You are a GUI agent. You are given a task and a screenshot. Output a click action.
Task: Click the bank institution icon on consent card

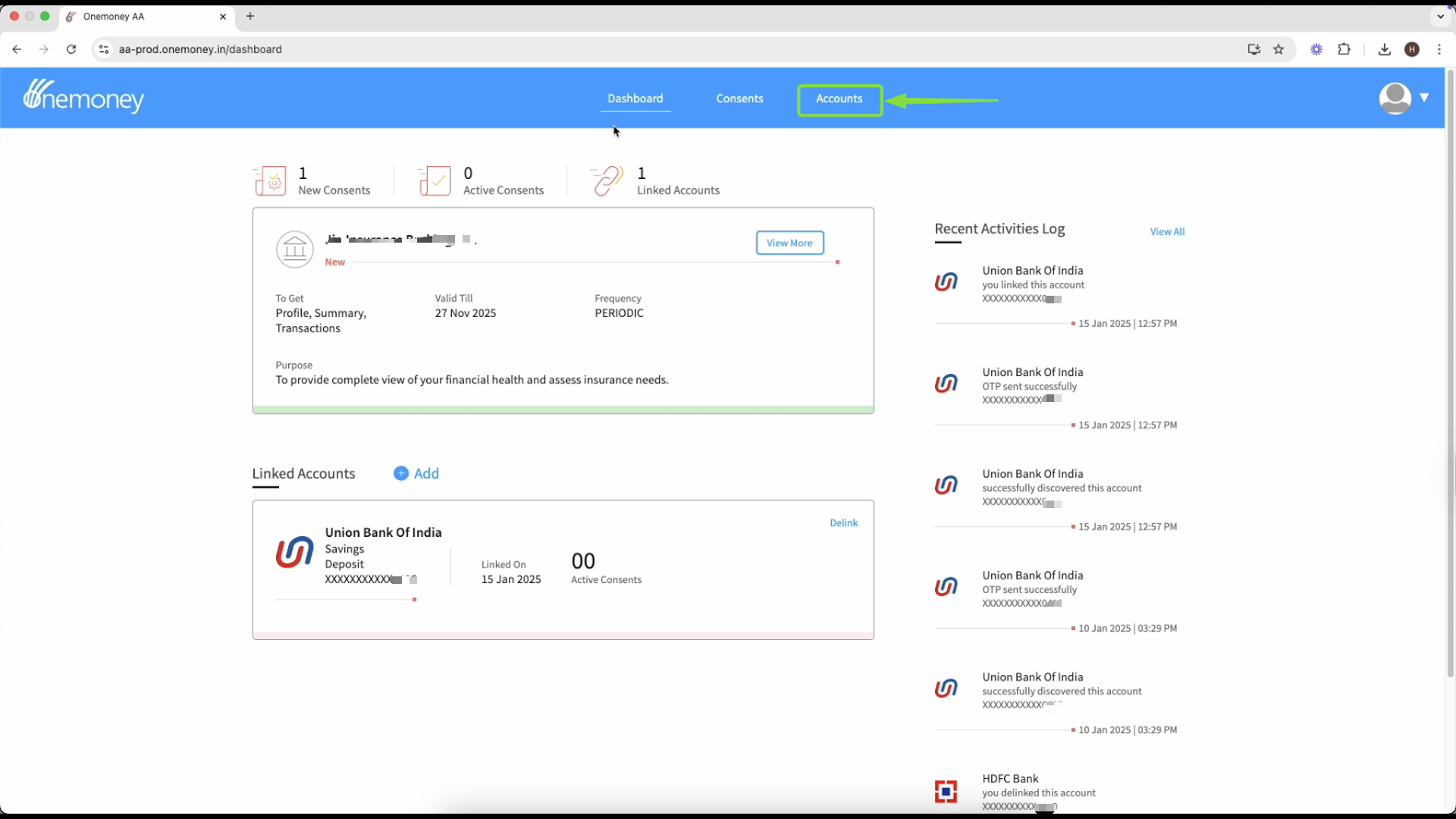tap(295, 249)
